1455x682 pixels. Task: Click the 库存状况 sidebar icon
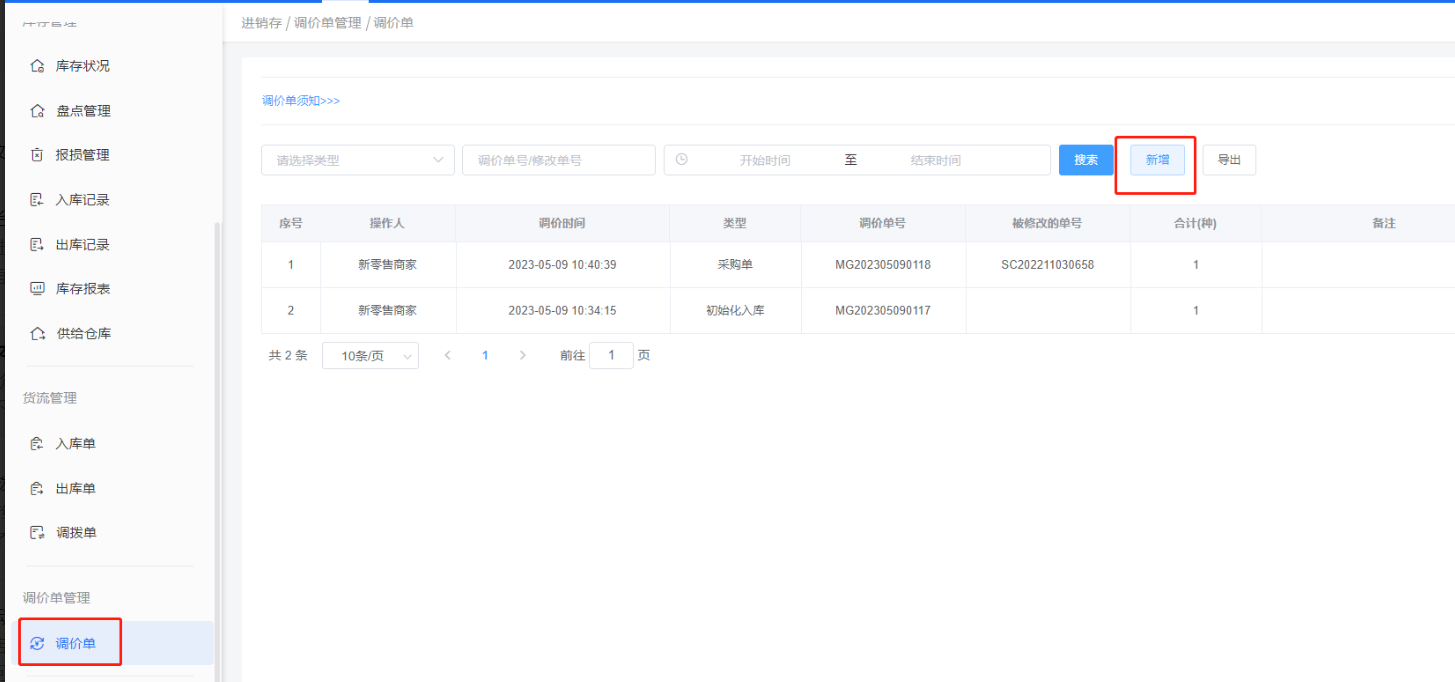click(x=37, y=66)
